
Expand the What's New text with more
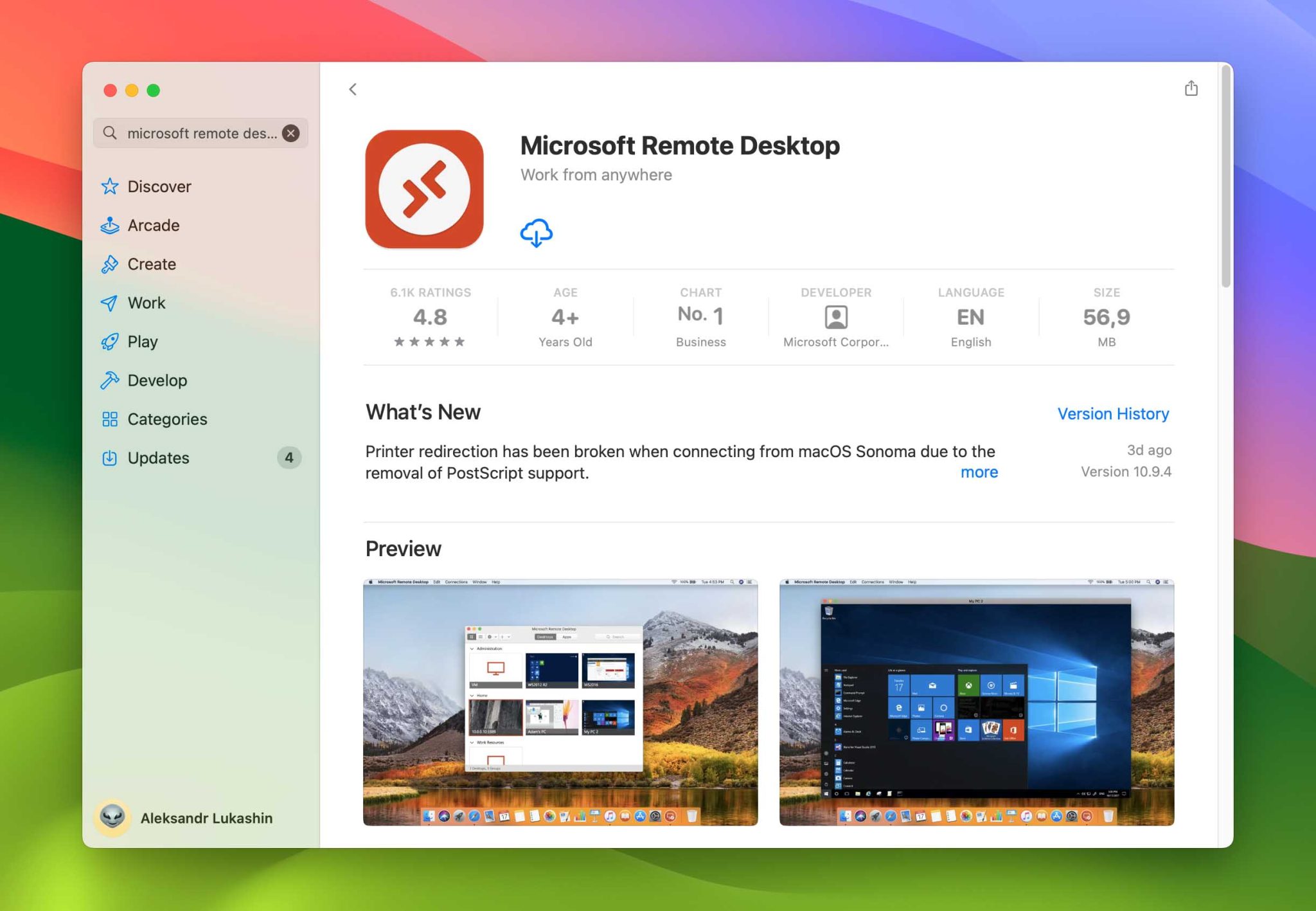(x=979, y=472)
